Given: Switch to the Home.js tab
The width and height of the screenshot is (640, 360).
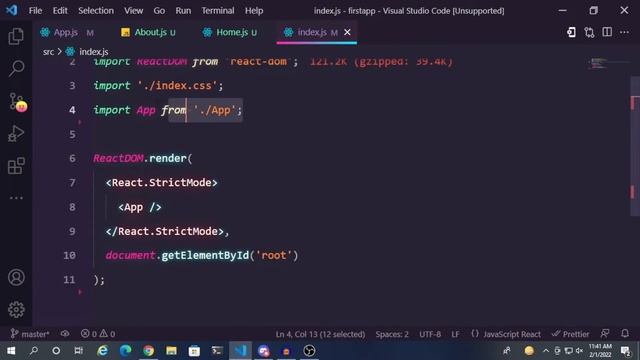Looking at the screenshot, I should 232,32.
